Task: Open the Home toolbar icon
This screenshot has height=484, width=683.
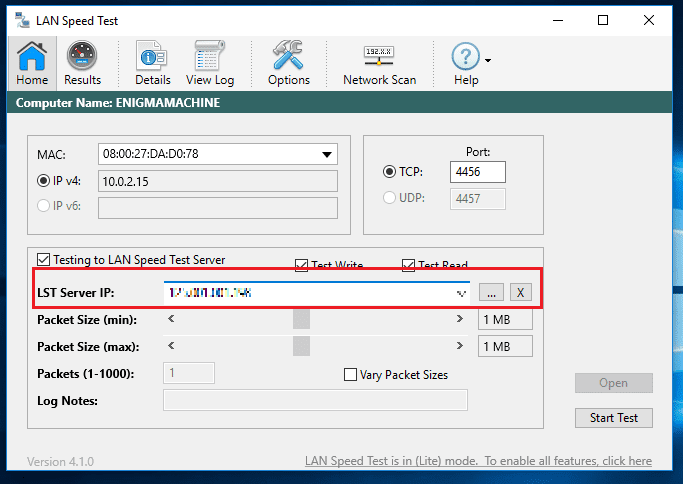Action: 31,63
